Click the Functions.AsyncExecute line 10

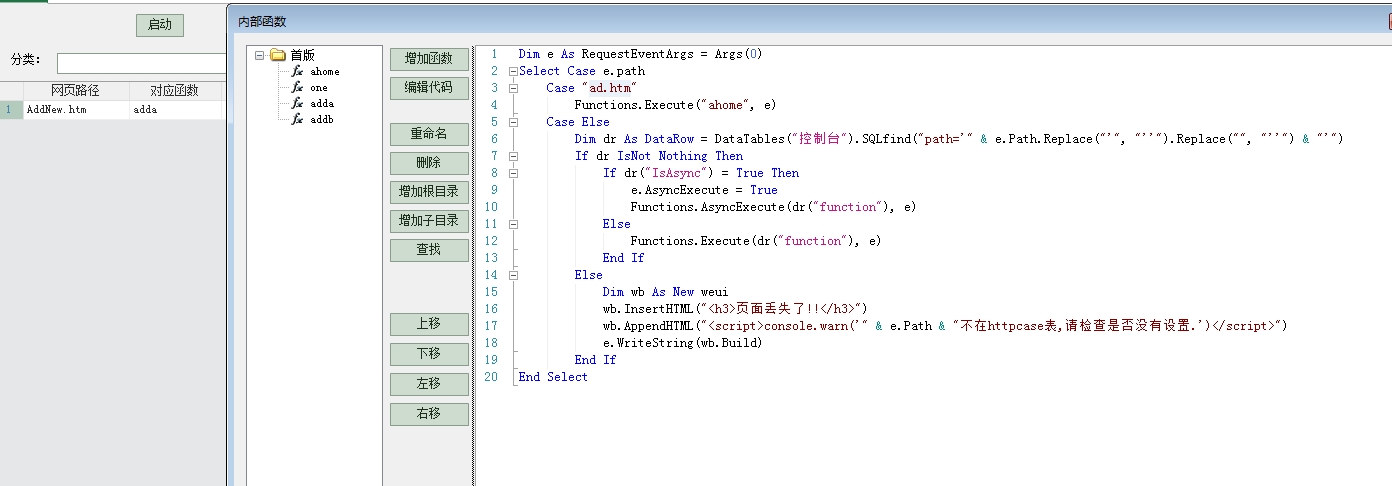click(x=773, y=207)
